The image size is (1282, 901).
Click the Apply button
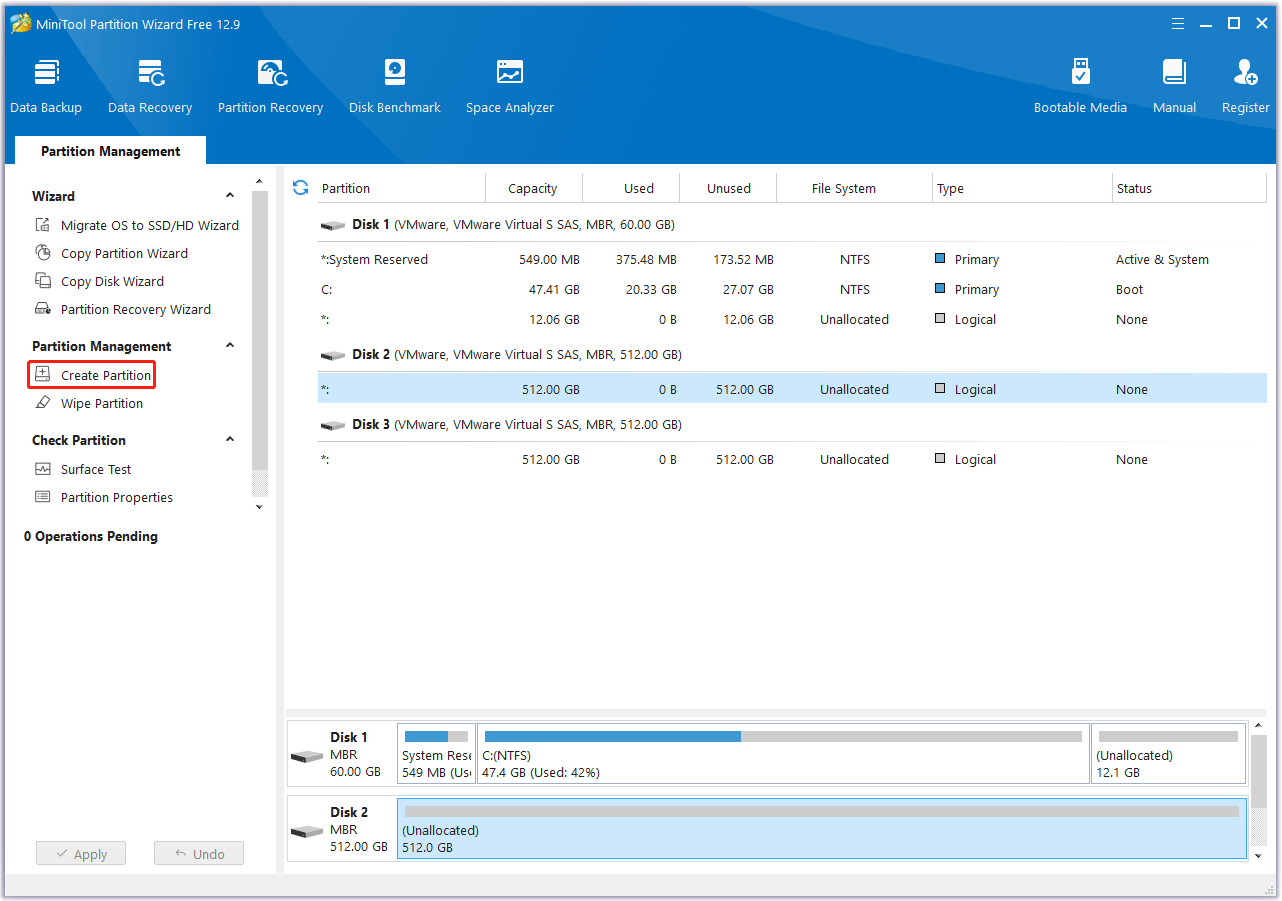tap(81, 854)
